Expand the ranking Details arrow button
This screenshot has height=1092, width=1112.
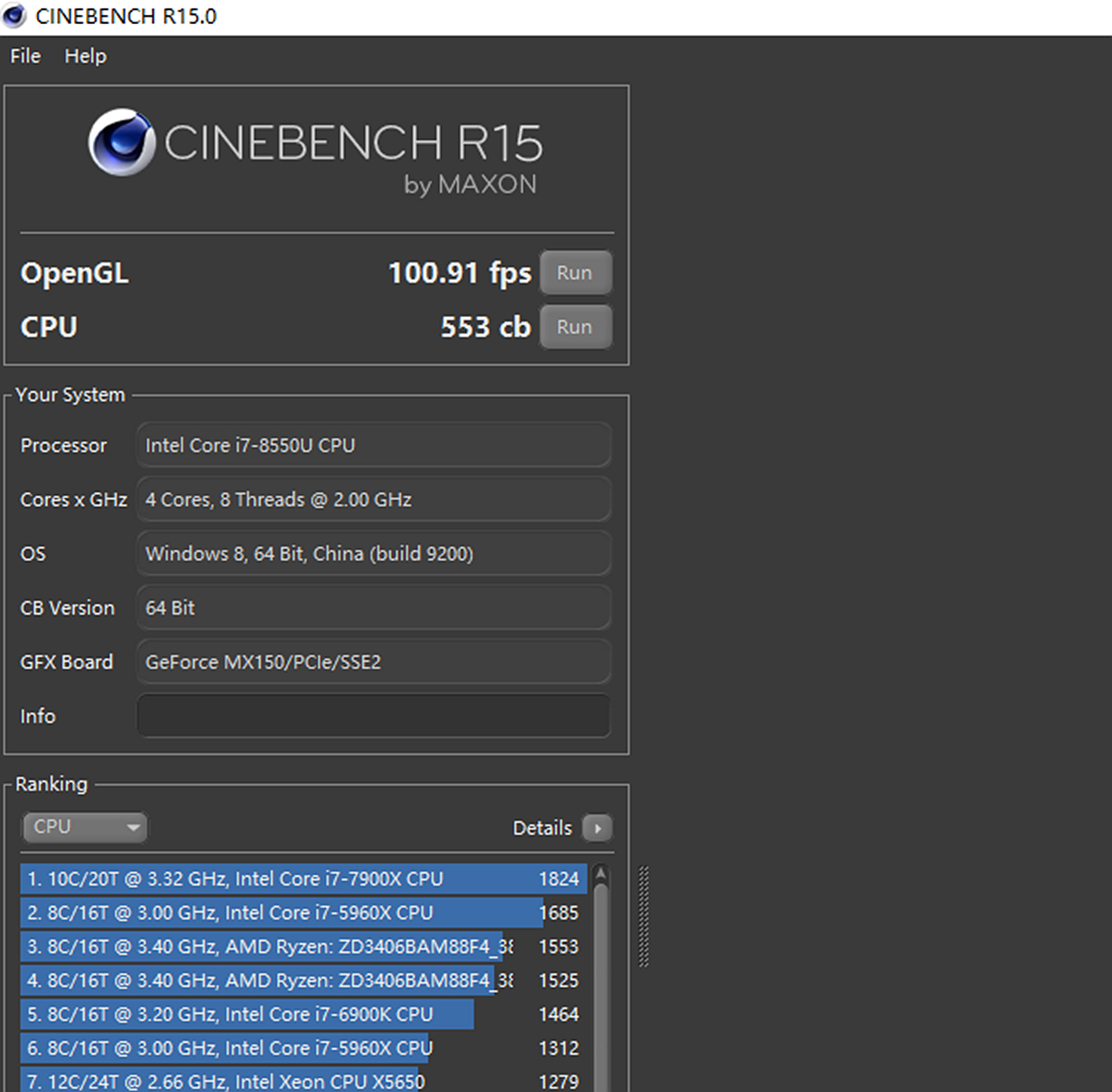pyautogui.click(x=598, y=828)
